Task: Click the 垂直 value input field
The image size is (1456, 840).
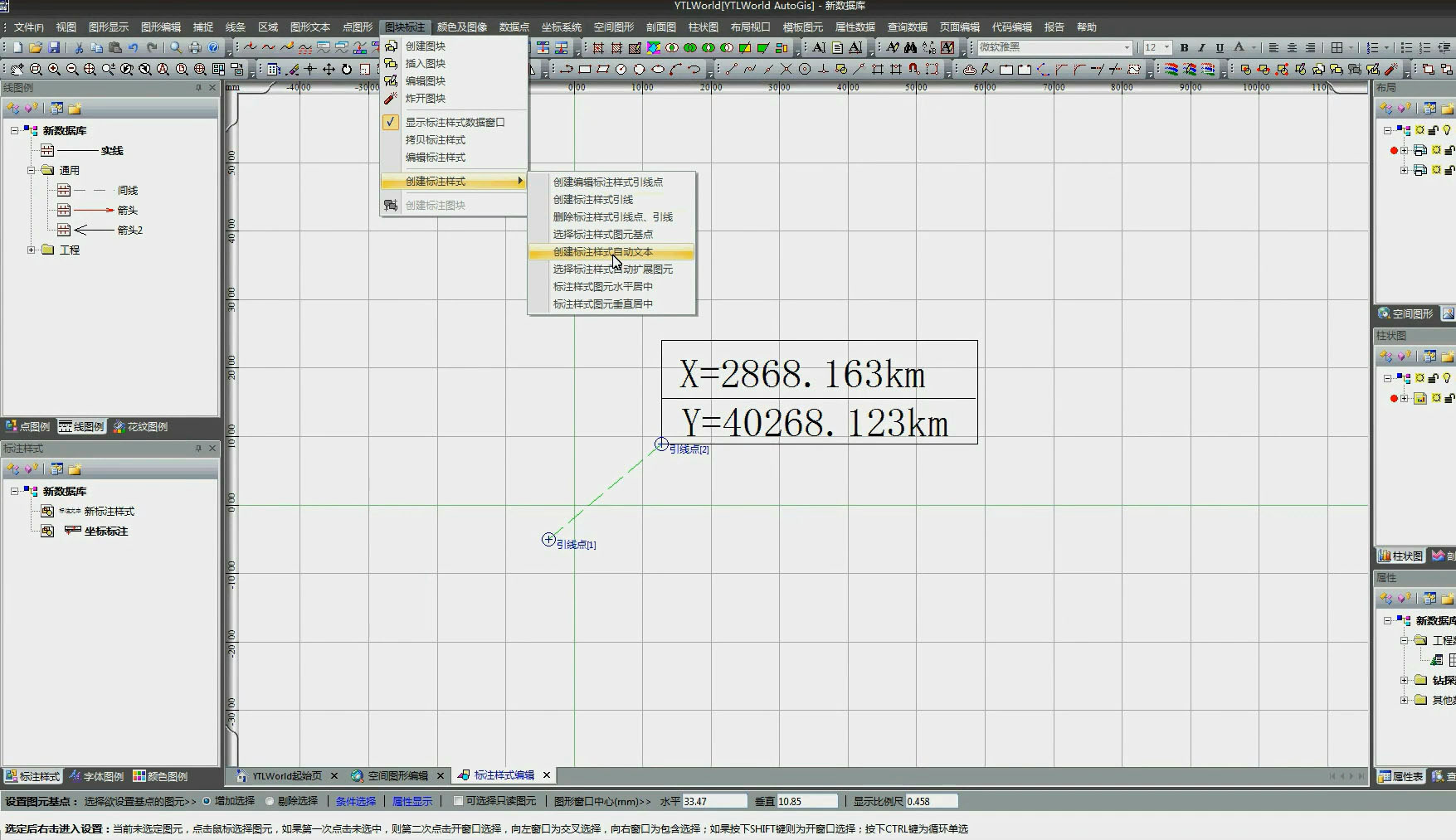Action: pos(807,801)
